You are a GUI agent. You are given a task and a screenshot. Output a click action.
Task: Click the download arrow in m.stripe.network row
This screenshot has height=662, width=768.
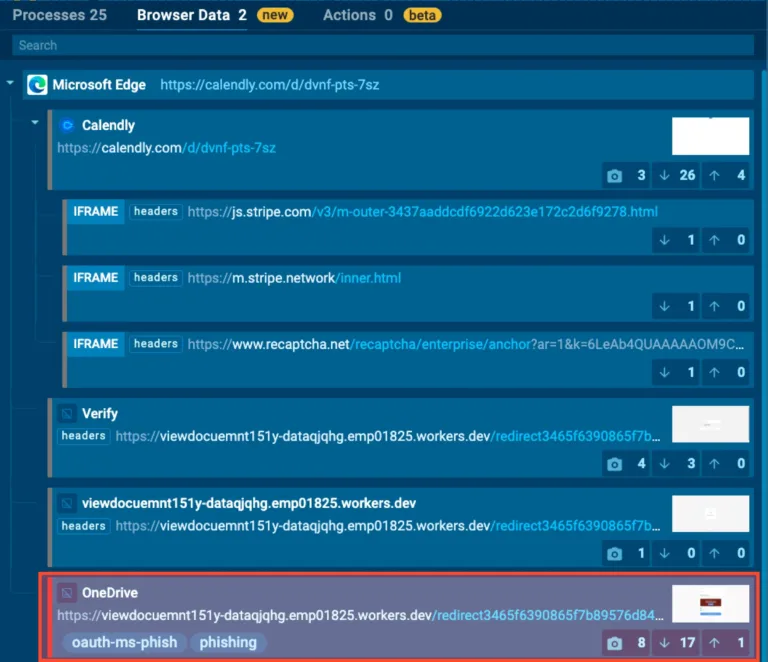[665, 306]
